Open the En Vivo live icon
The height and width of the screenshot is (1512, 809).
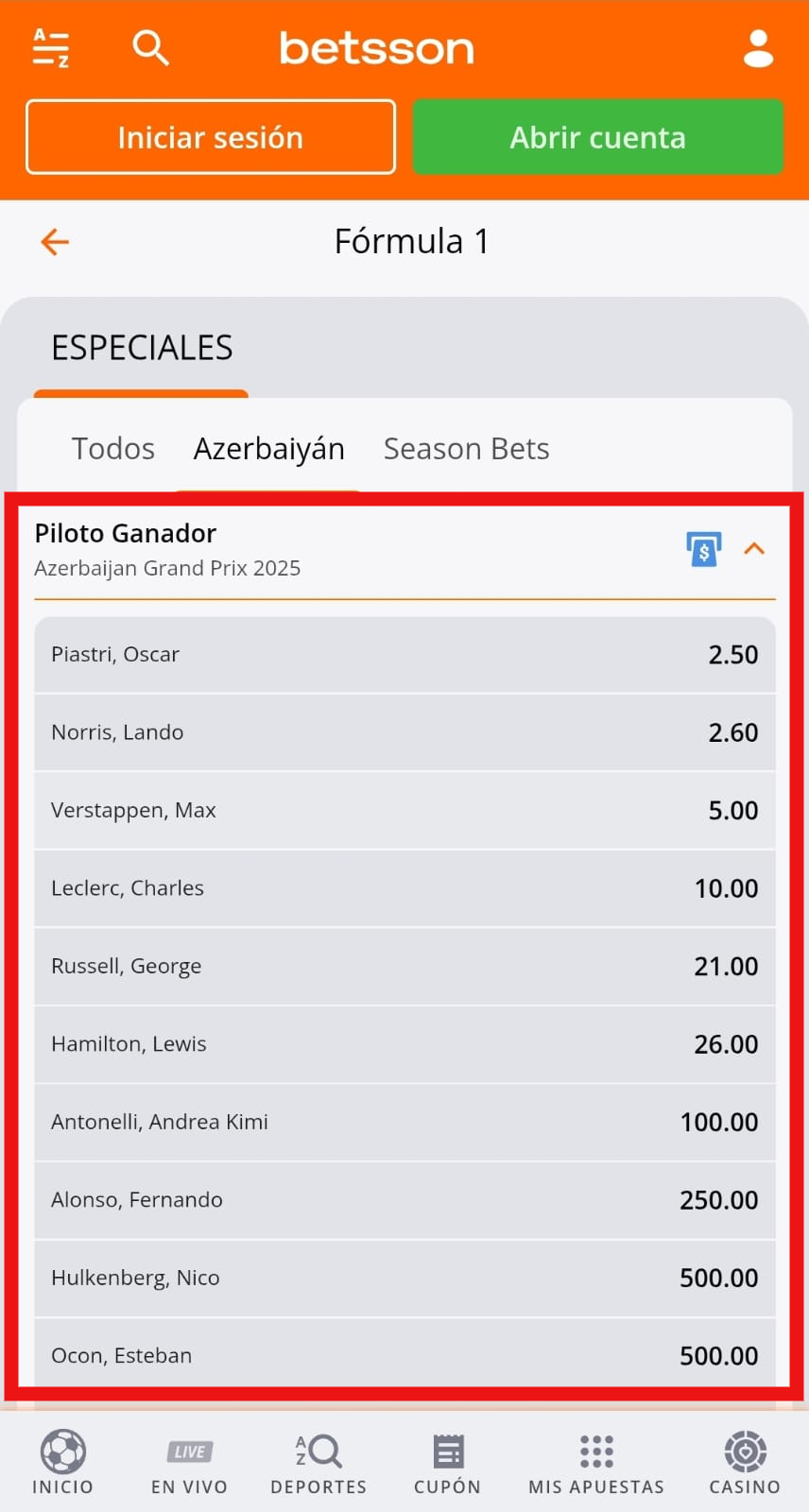190,1452
